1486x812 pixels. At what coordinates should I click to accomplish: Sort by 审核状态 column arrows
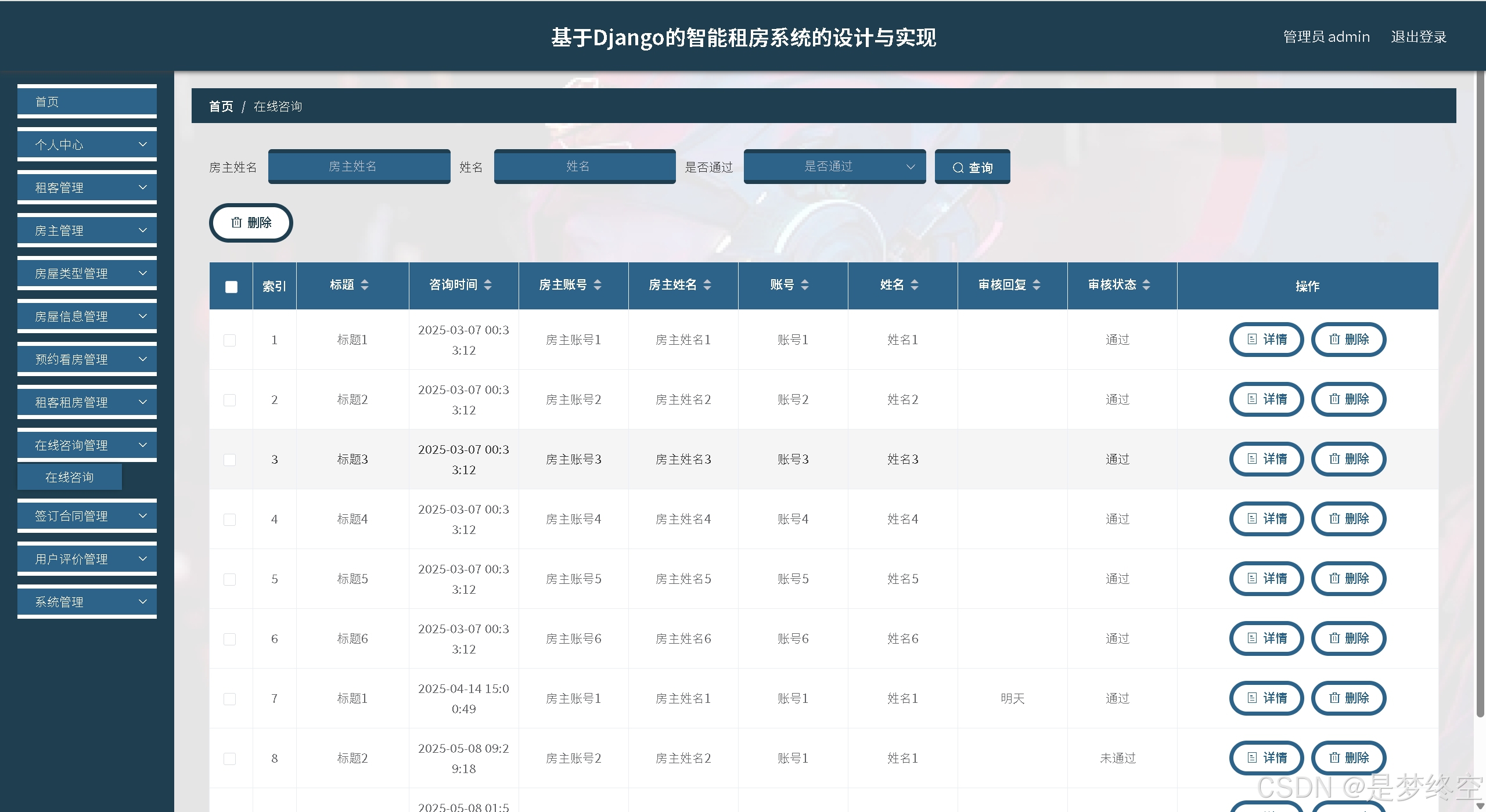[1146, 284]
